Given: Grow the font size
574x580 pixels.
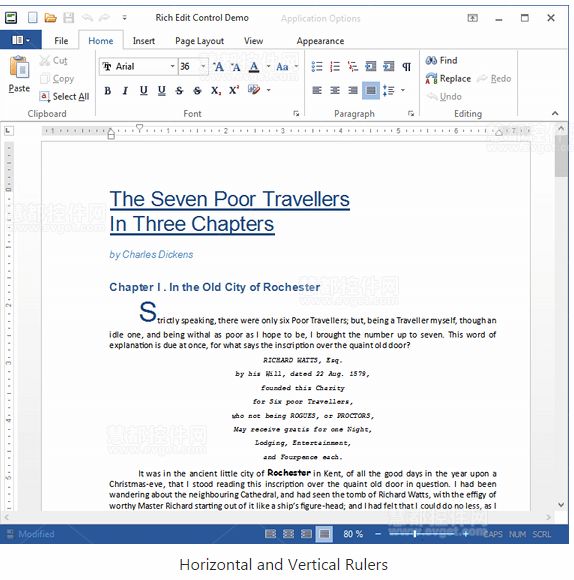Looking at the screenshot, I should (218, 67).
